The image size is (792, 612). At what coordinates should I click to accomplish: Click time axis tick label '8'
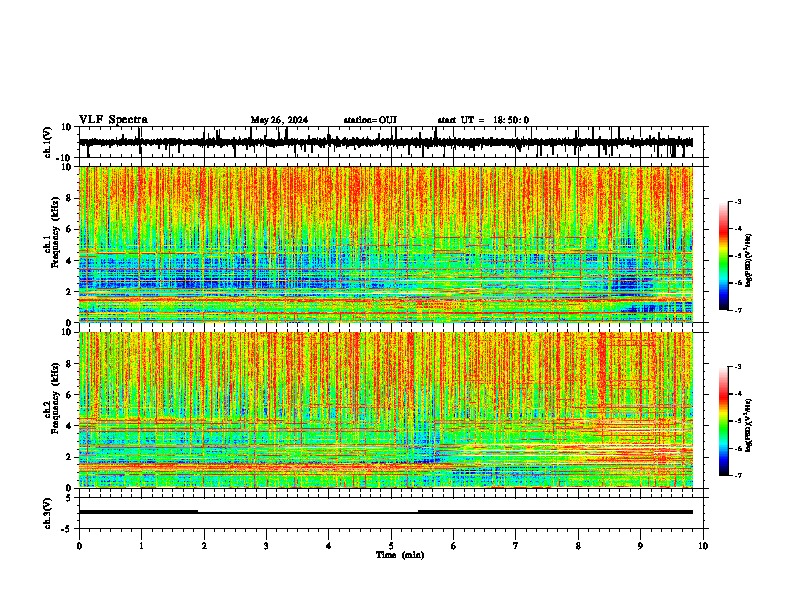click(578, 545)
